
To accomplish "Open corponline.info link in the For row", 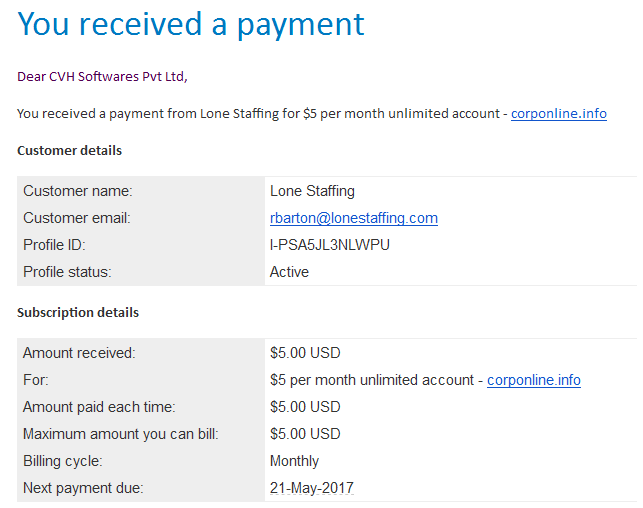I will (x=533, y=380).
